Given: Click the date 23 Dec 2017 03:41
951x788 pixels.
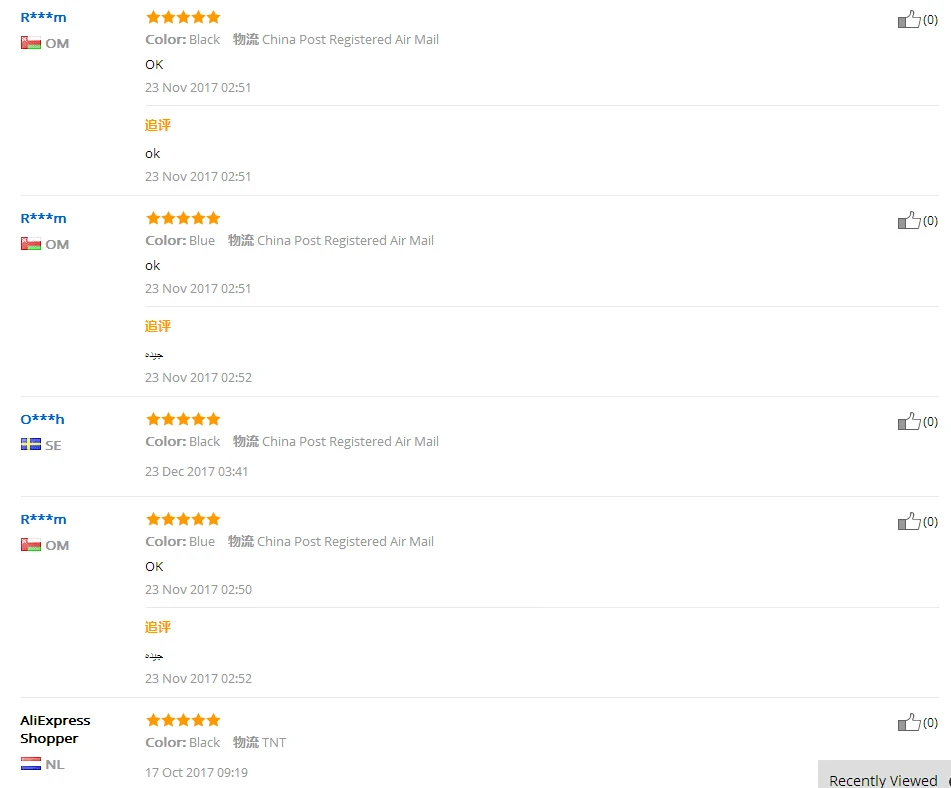Looking at the screenshot, I should pyautogui.click(x=197, y=471).
